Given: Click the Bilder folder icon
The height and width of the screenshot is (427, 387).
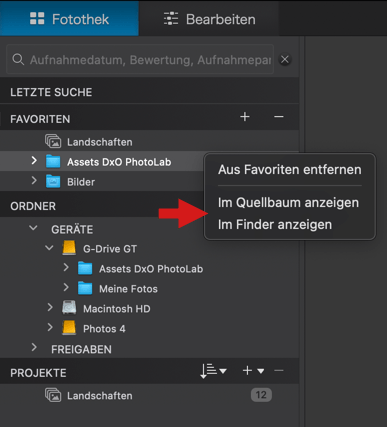Looking at the screenshot, I should [53, 182].
